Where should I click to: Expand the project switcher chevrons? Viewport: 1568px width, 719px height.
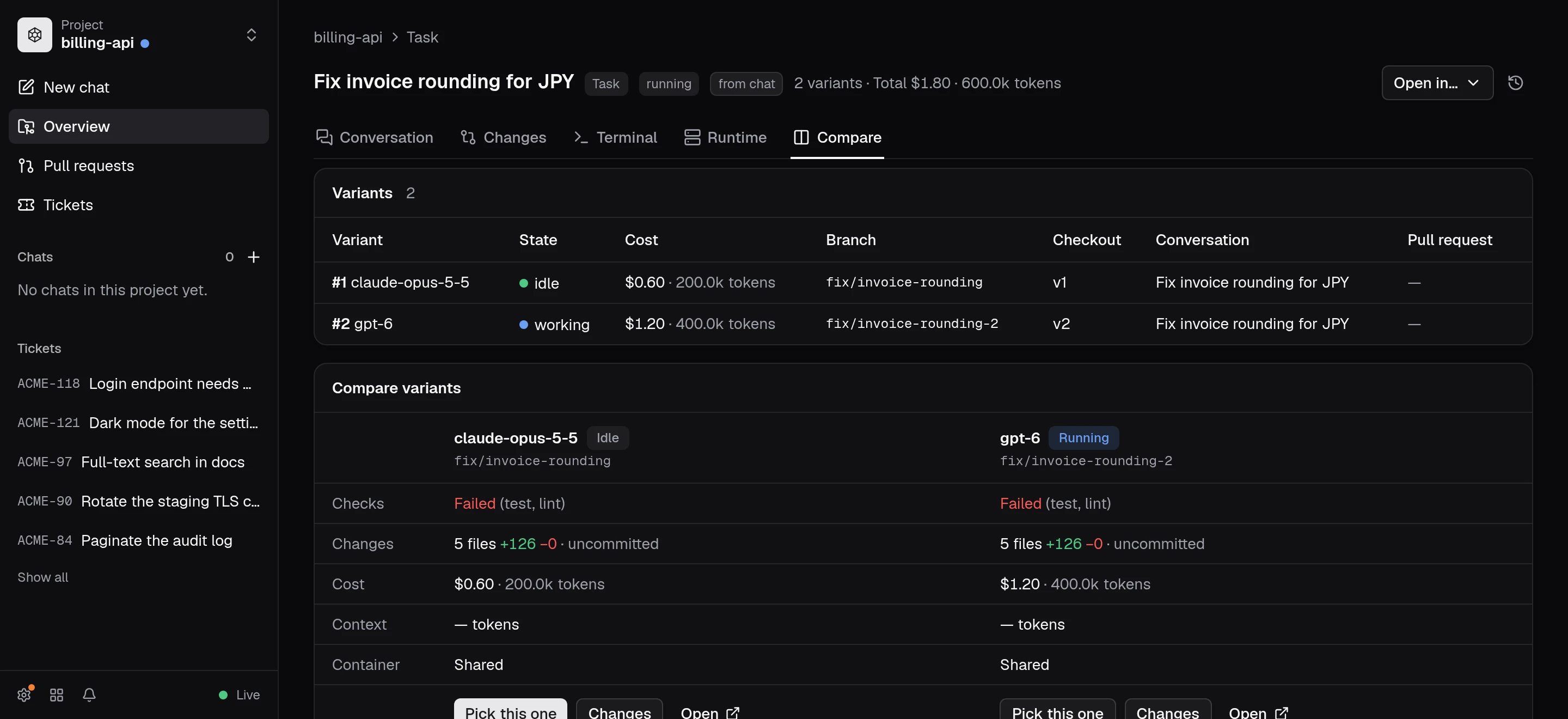(252, 35)
